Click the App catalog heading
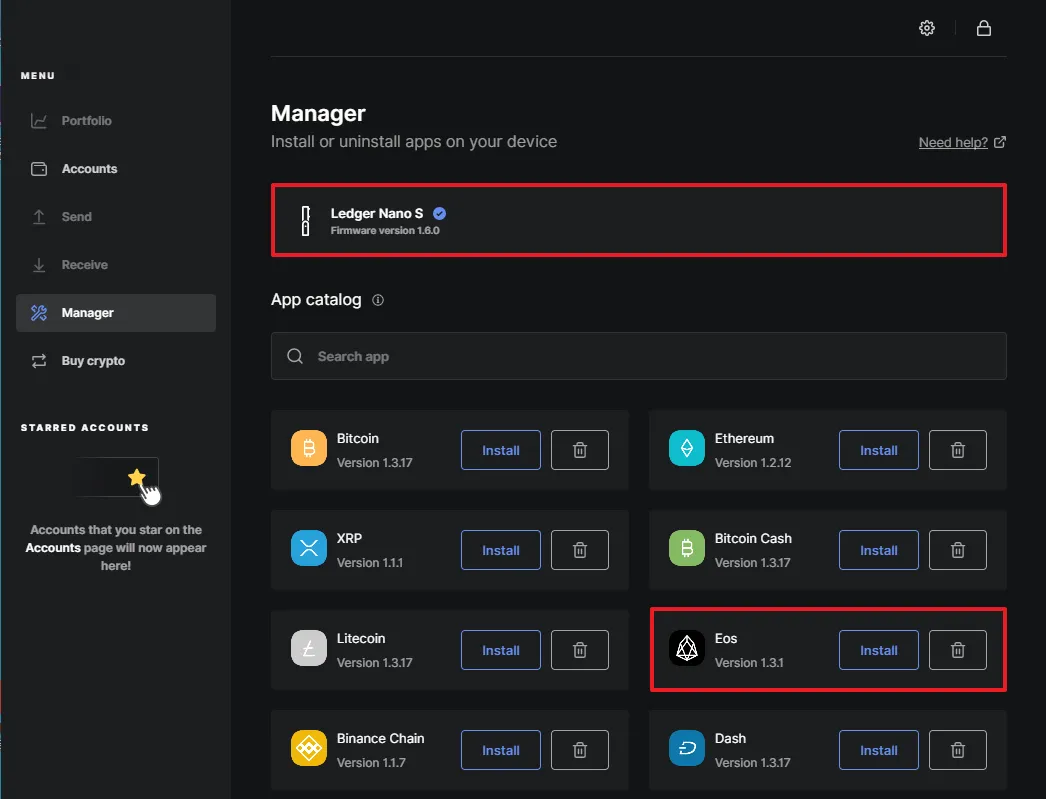The width and height of the screenshot is (1046, 799). (316, 300)
